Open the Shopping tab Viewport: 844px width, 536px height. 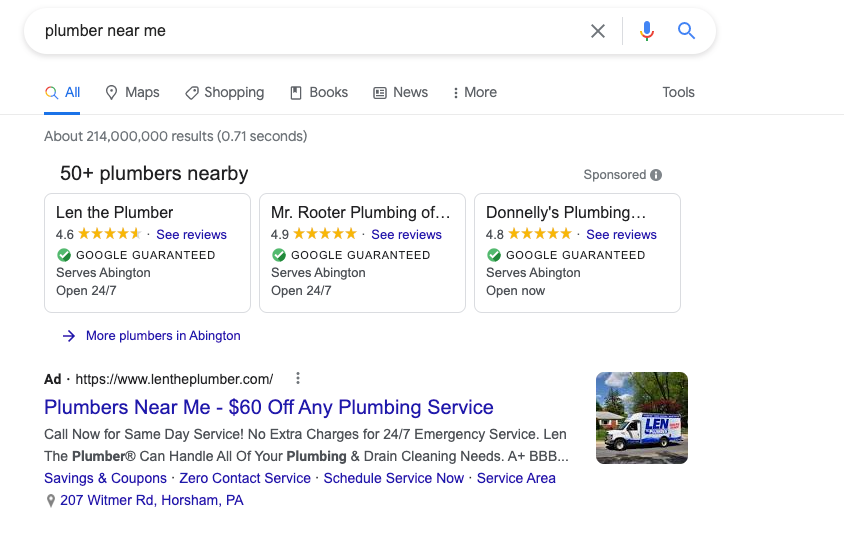(224, 93)
